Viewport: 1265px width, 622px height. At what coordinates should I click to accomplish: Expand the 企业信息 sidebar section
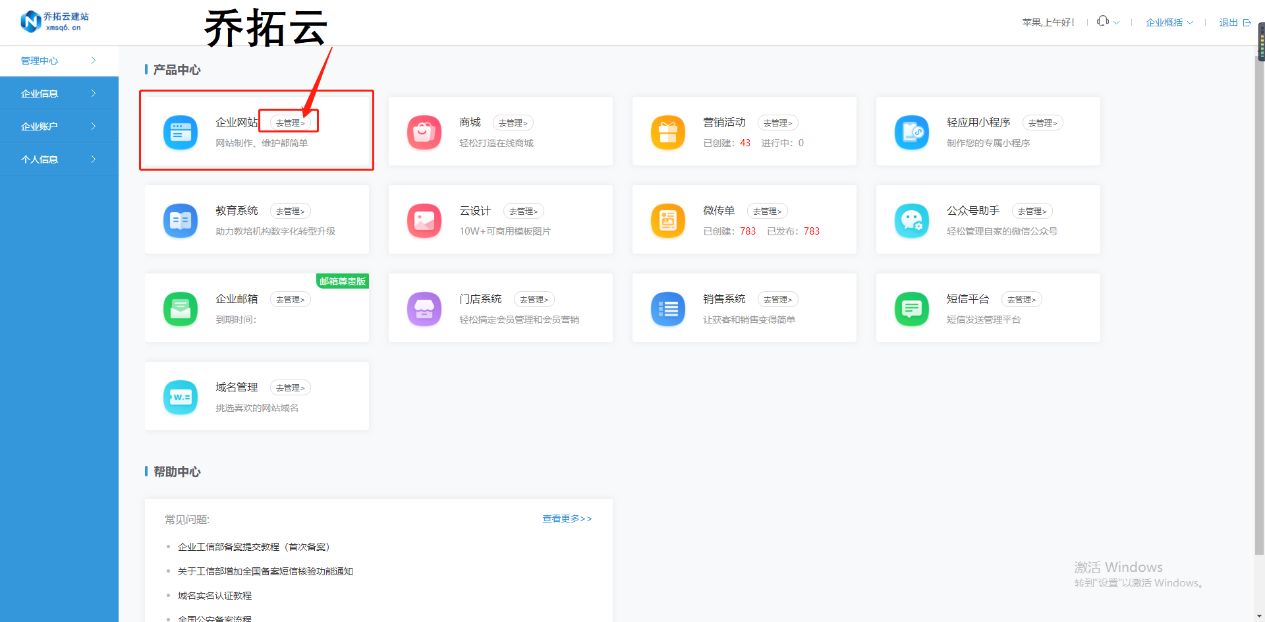click(x=40, y=93)
